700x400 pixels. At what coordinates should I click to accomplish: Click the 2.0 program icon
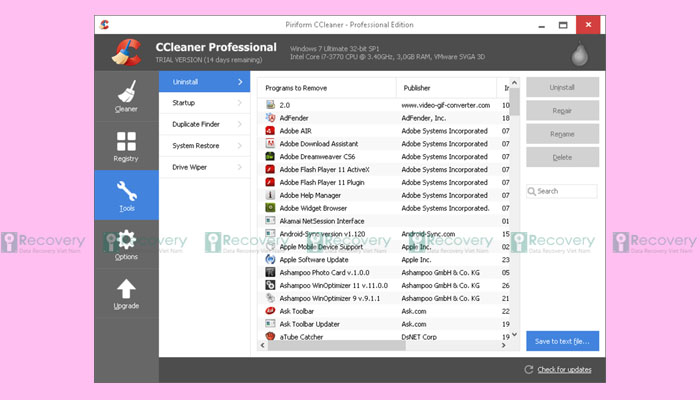coord(270,105)
